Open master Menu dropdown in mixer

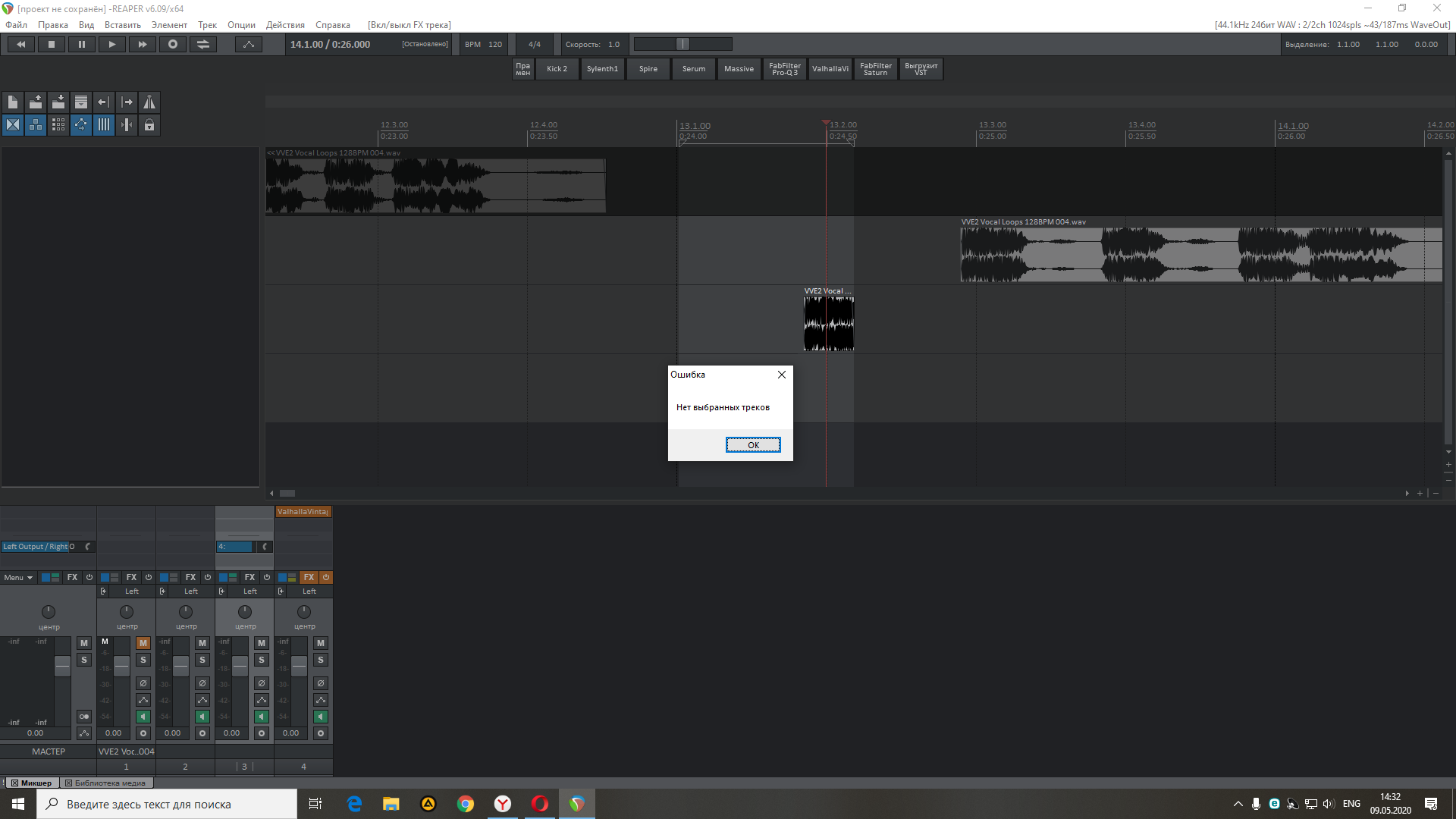click(x=18, y=578)
